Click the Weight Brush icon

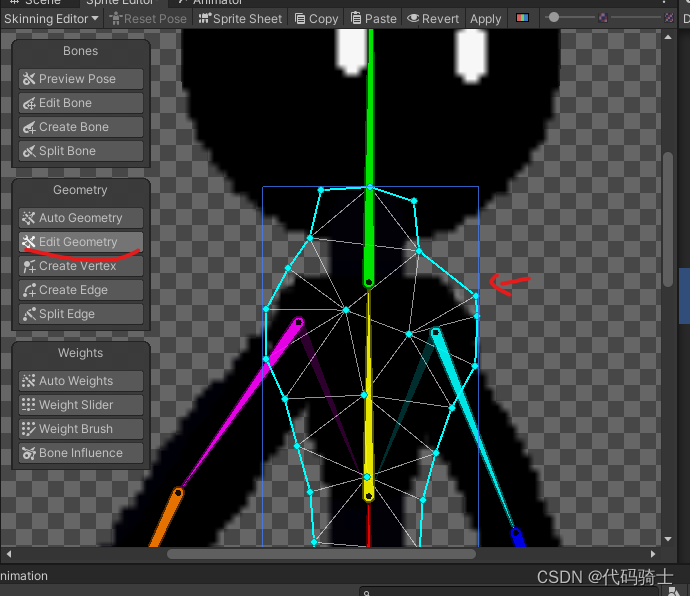(29, 429)
